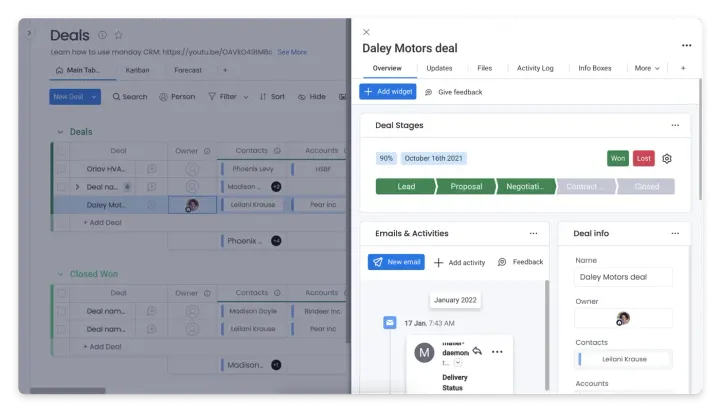Switch to the Forecast view tab

pos(188,70)
